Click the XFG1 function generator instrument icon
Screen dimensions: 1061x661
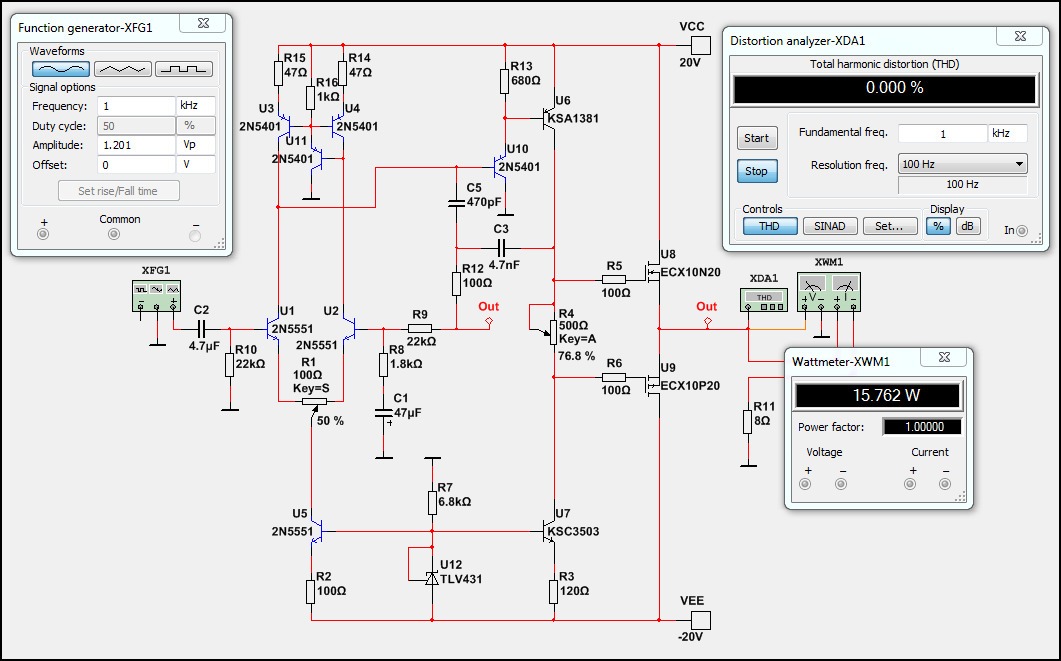[156, 296]
